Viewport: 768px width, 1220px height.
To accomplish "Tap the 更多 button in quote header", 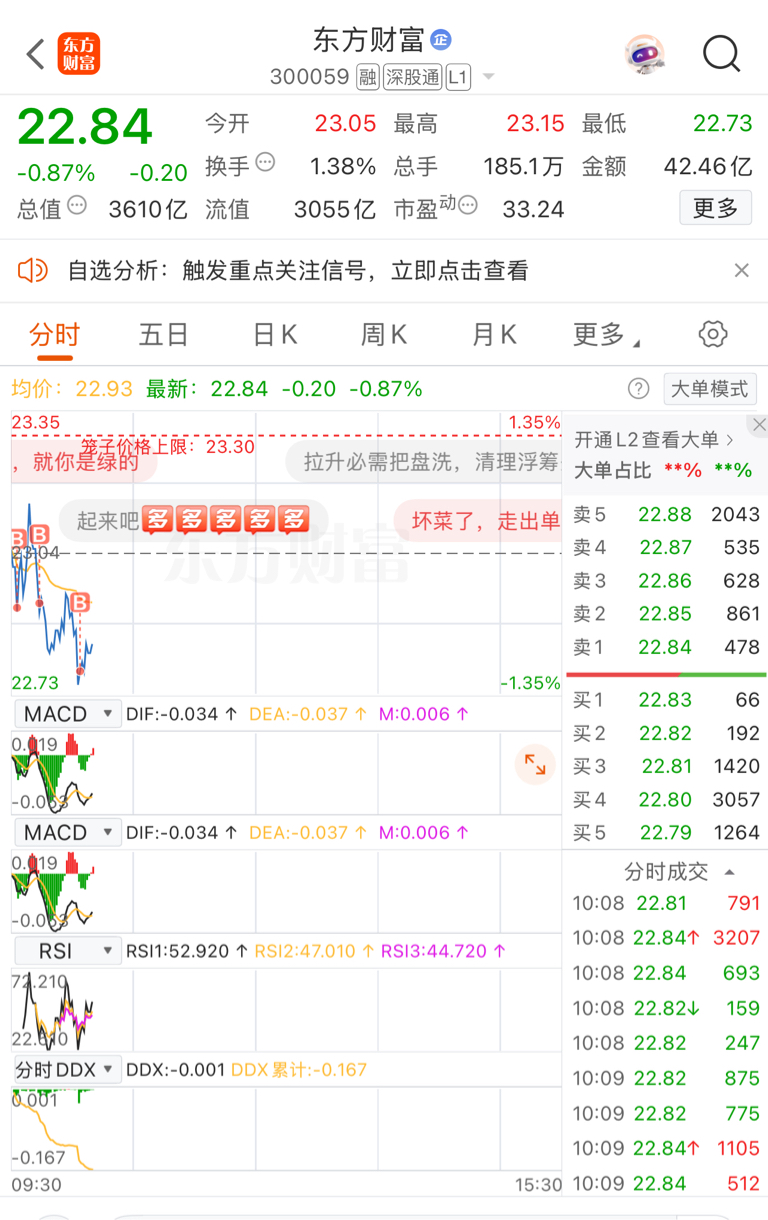I will click(715, 208).
